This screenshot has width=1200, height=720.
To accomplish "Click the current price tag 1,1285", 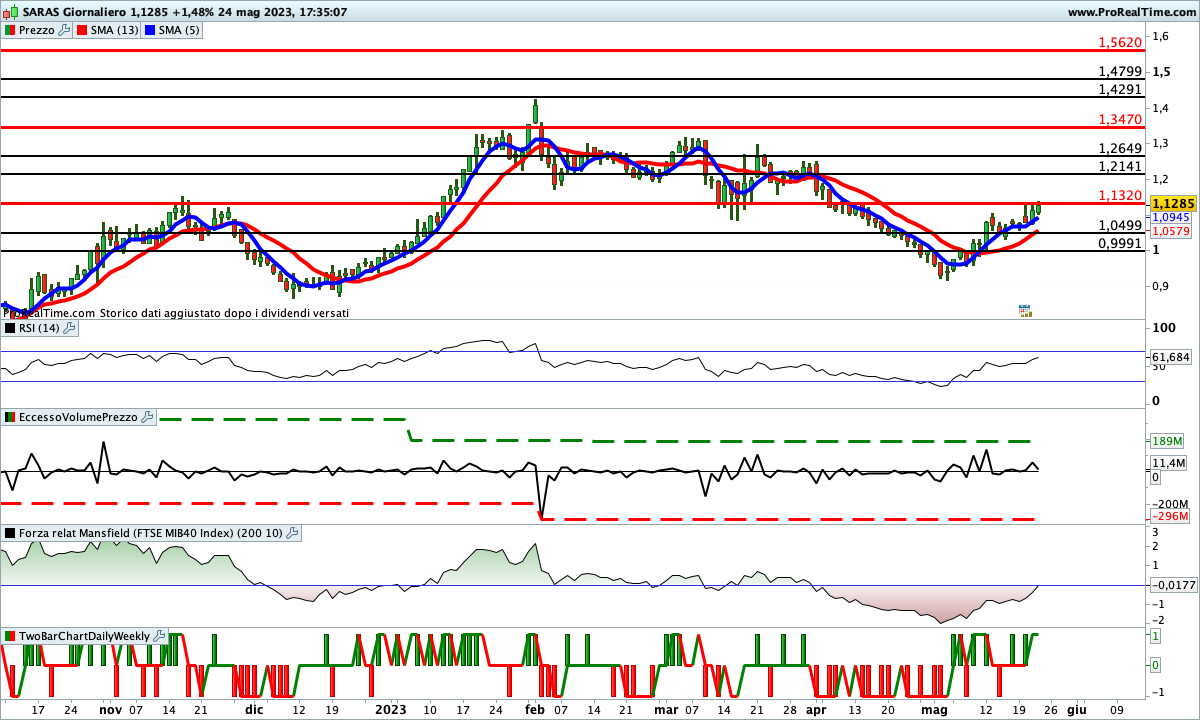I will click(1173, 202).
